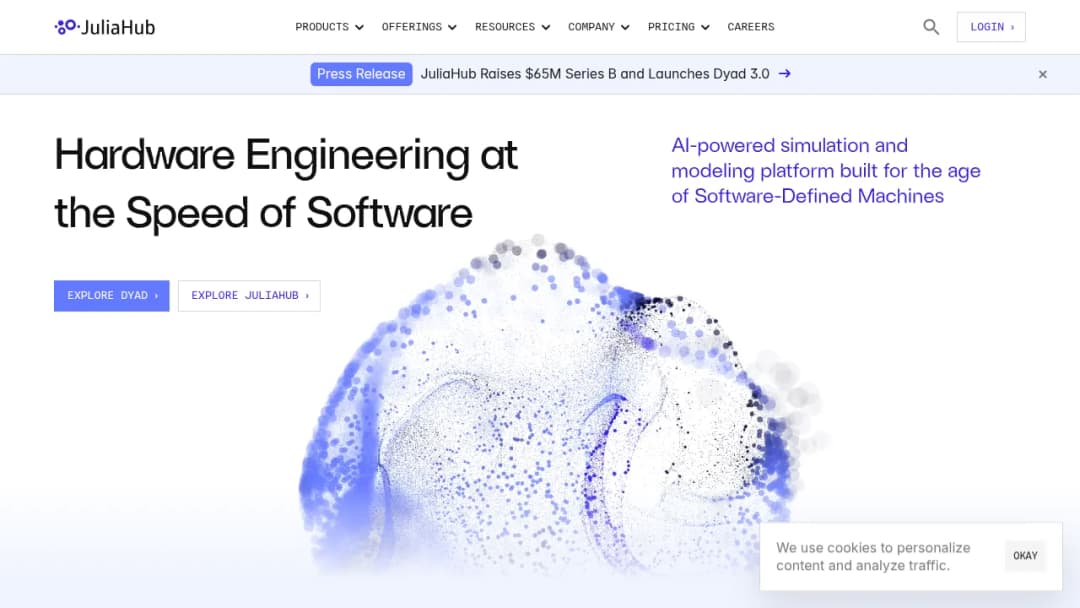Screen dimensions: 1080x608
Task: Expand the Pricing dropdown chevron
Action: [x=705, y=28]
